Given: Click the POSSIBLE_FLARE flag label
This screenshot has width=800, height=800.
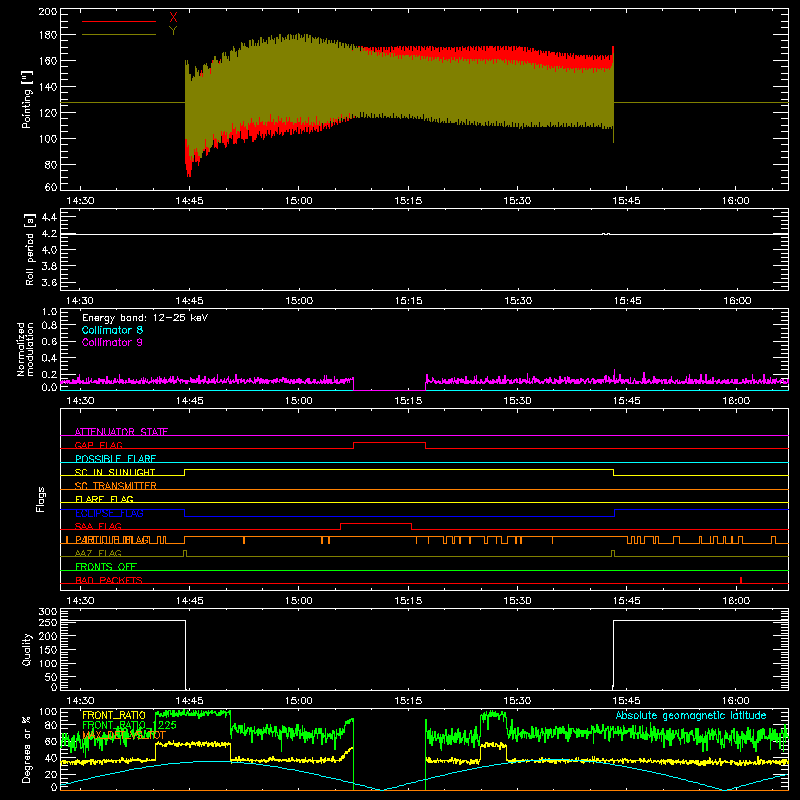Looking at the screenshot, I should coord(115,458).
